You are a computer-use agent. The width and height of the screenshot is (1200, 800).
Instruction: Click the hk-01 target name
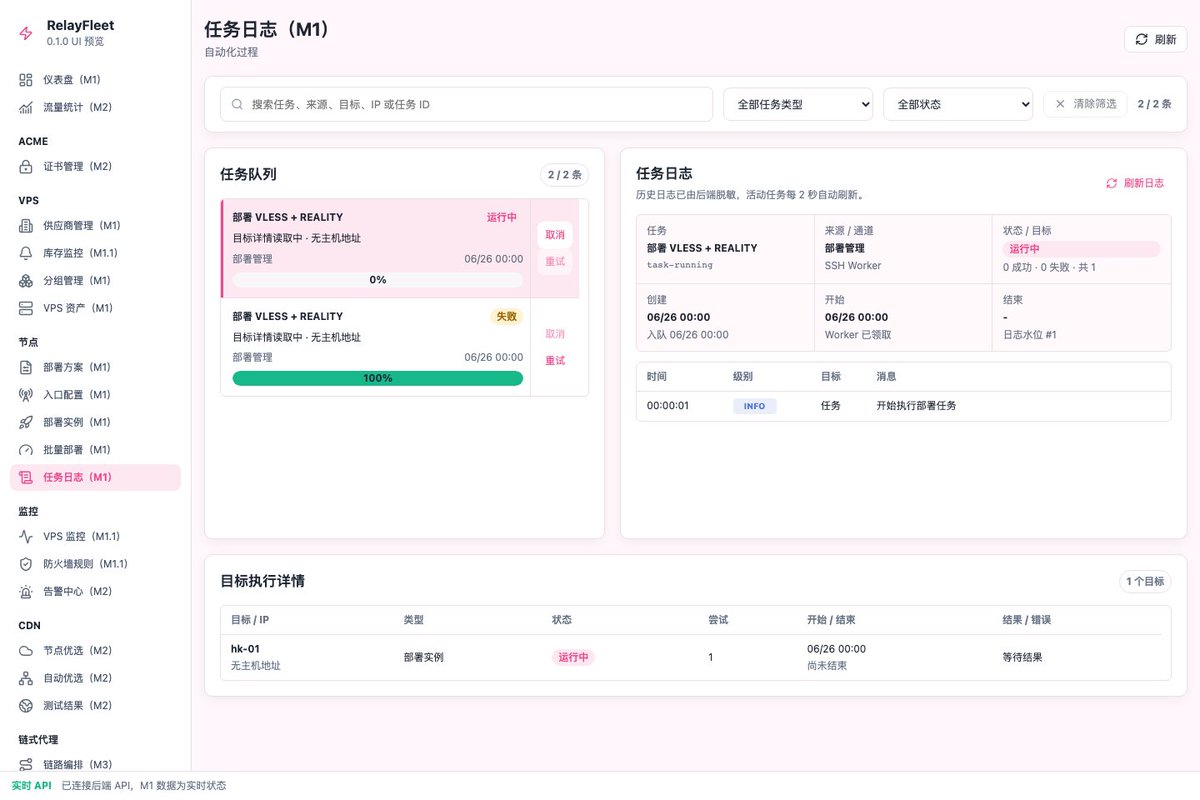pos(245,649)
